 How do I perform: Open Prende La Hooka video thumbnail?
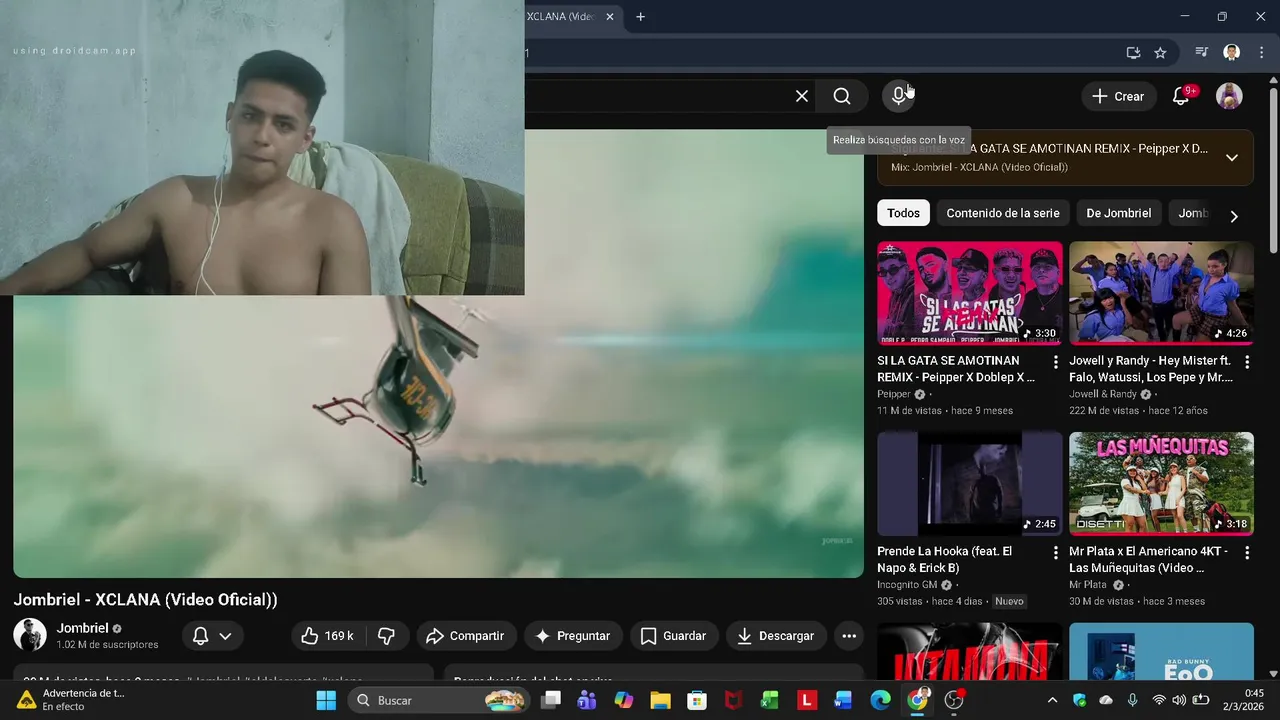970,484
